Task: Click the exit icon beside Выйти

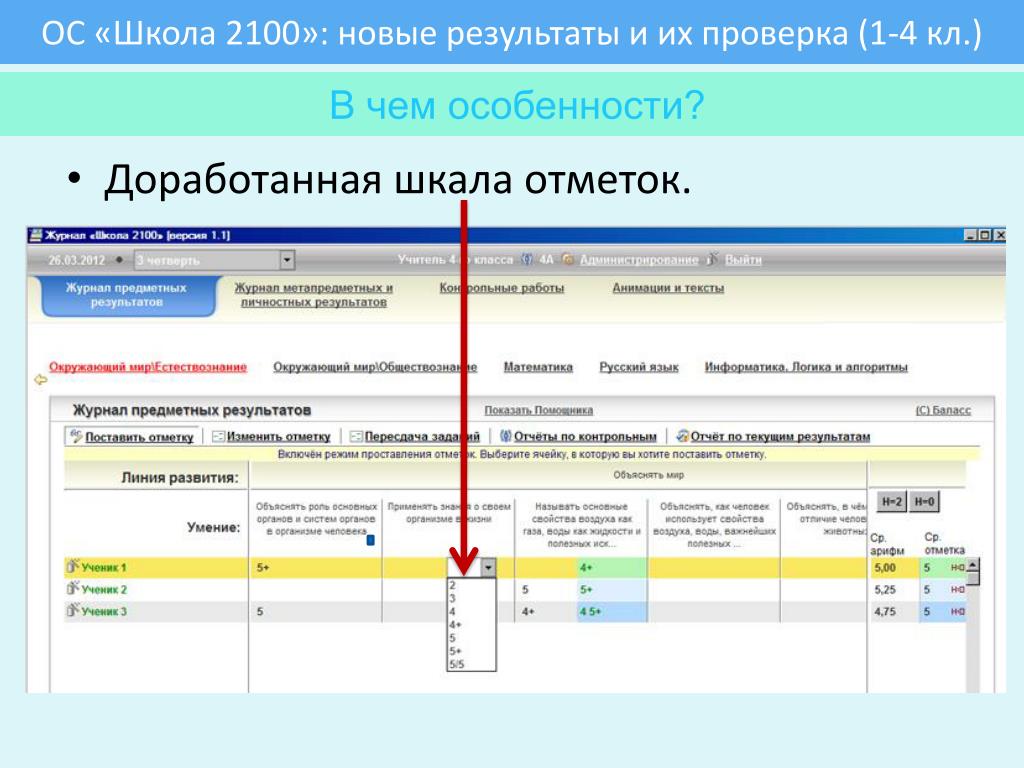Action: point(712,259)
